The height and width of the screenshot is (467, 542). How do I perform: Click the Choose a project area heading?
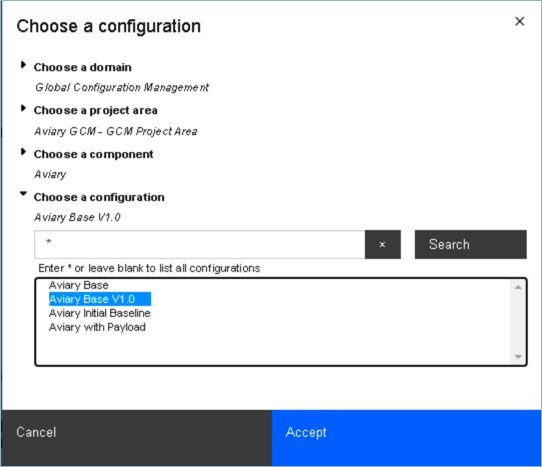click(95, 111)
